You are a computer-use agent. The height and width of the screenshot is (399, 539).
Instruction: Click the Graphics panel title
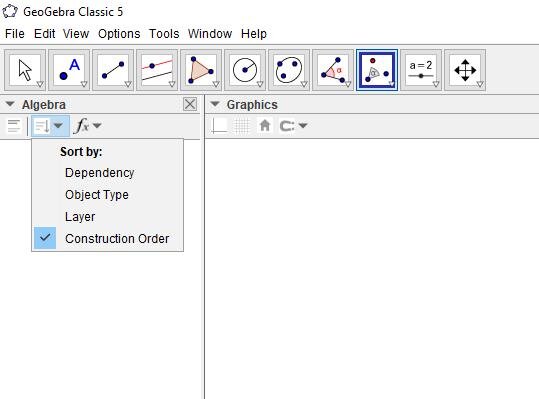point(252,104)
